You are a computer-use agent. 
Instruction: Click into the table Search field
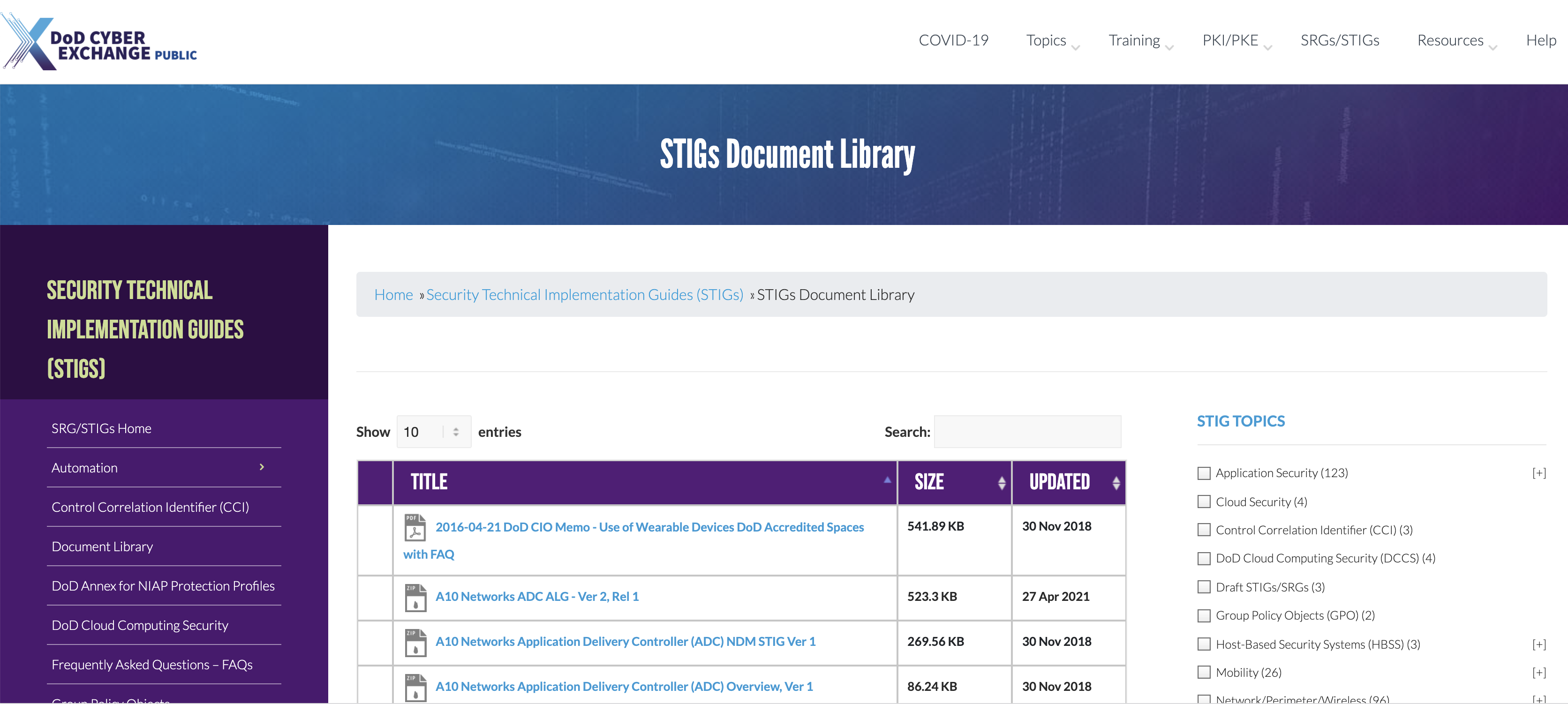pyautogui.click(x=1027, y=432)
